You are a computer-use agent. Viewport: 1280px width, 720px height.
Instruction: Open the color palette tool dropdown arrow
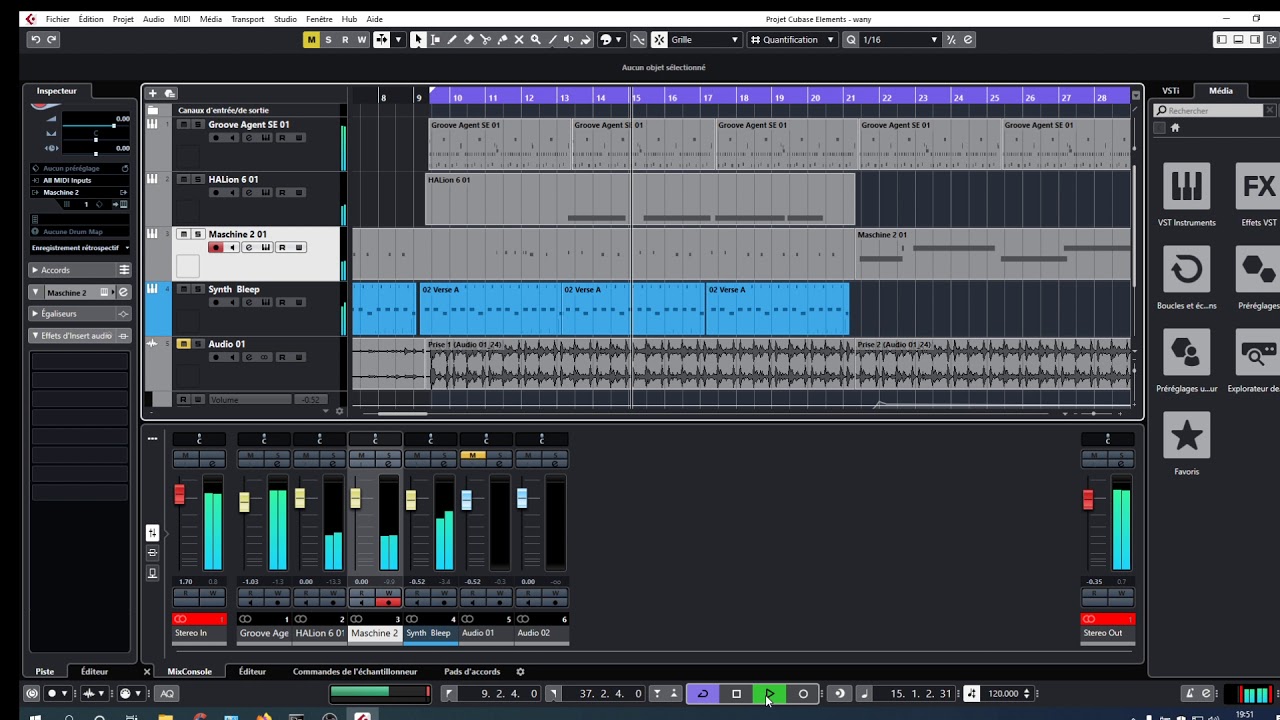(619, 40)
